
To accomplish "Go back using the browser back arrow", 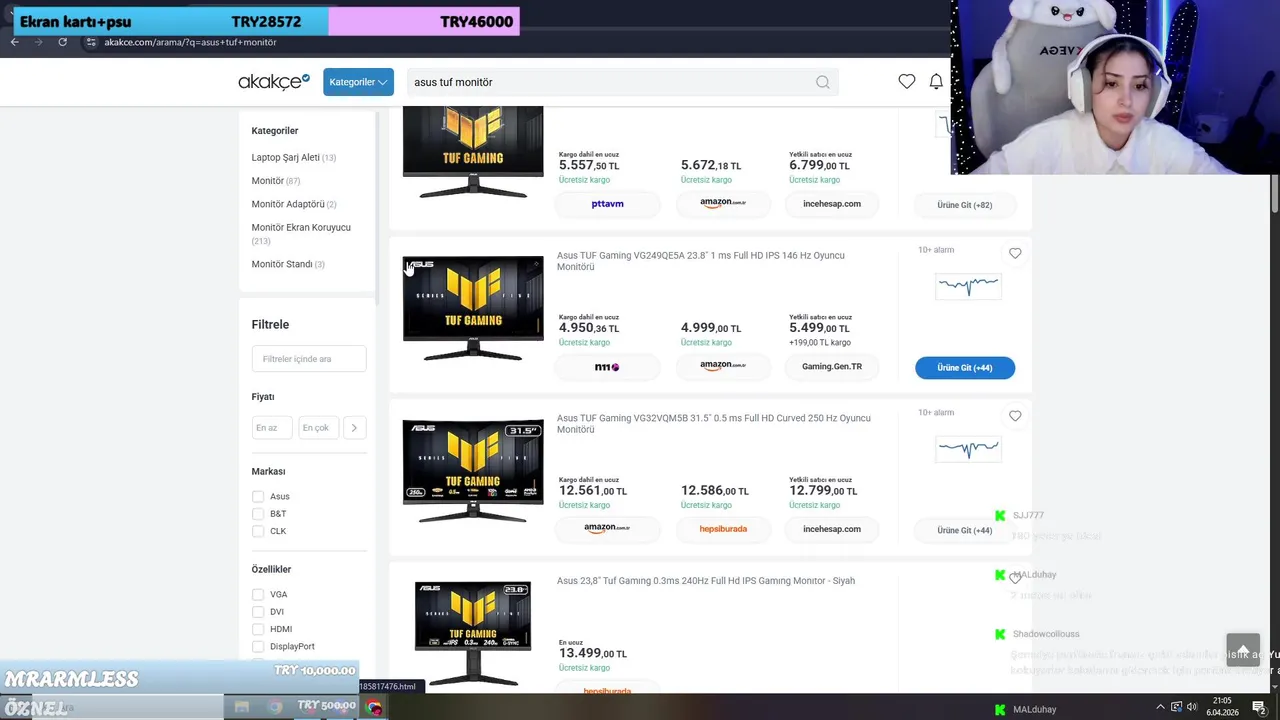I will tap(15, 42).
